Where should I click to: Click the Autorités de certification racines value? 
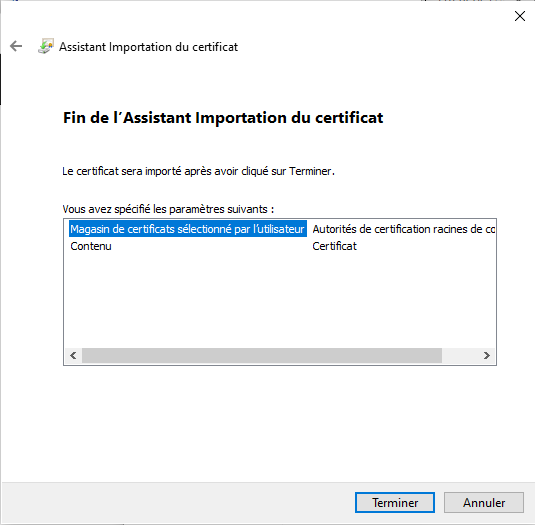click(404, 229)
